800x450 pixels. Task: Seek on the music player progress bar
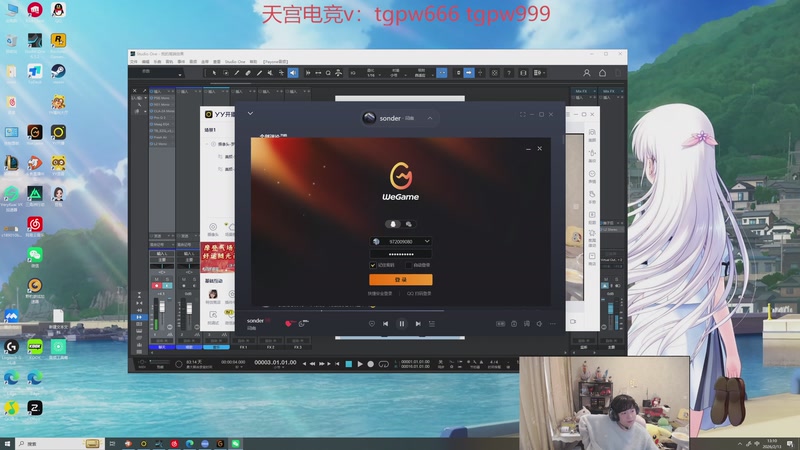401,311
